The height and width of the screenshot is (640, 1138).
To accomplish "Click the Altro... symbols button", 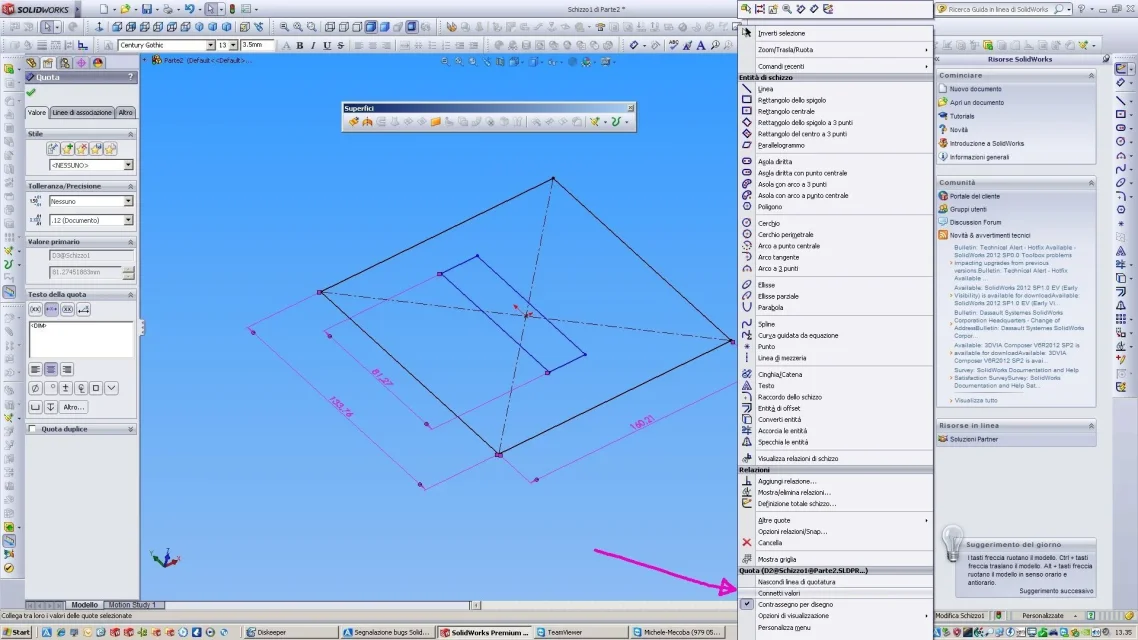I will point(73,407).
